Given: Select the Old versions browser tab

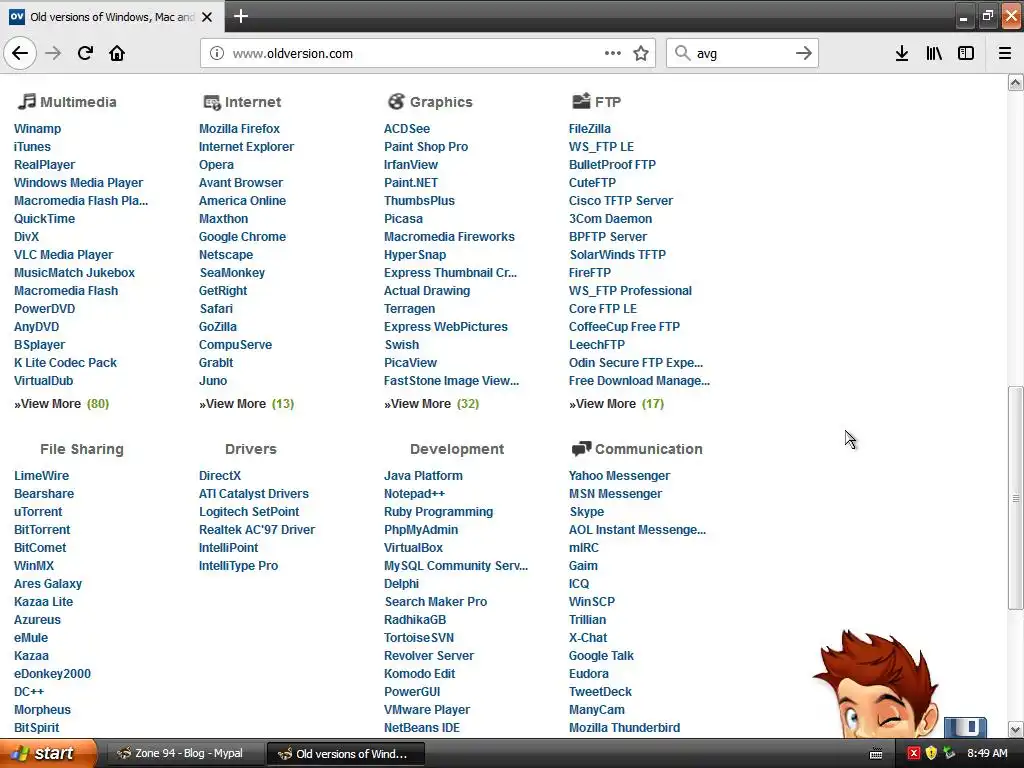Looking at the screenshot, I should pyautogui.click(x=112, y=17).
